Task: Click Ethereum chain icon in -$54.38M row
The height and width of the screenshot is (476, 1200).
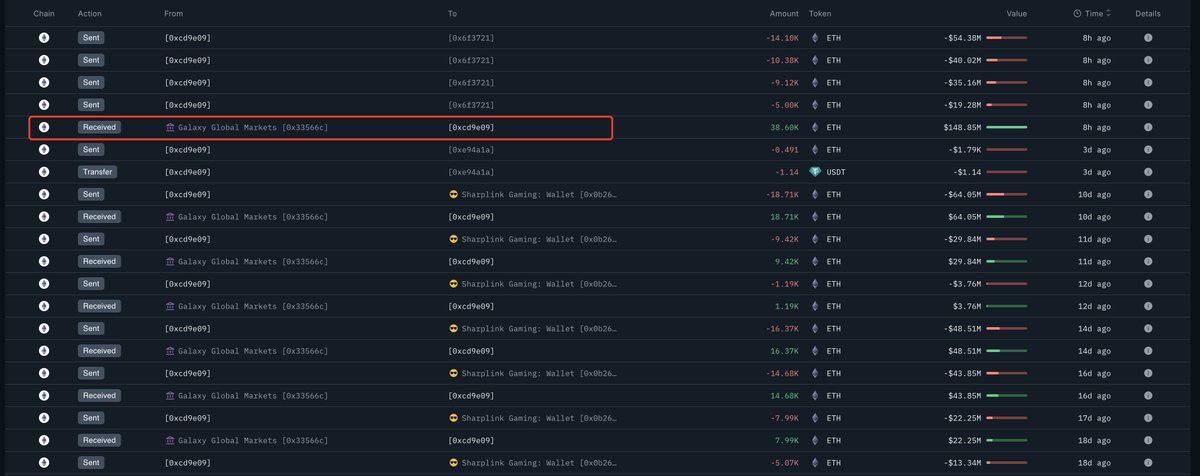Action: pos(44,38)
